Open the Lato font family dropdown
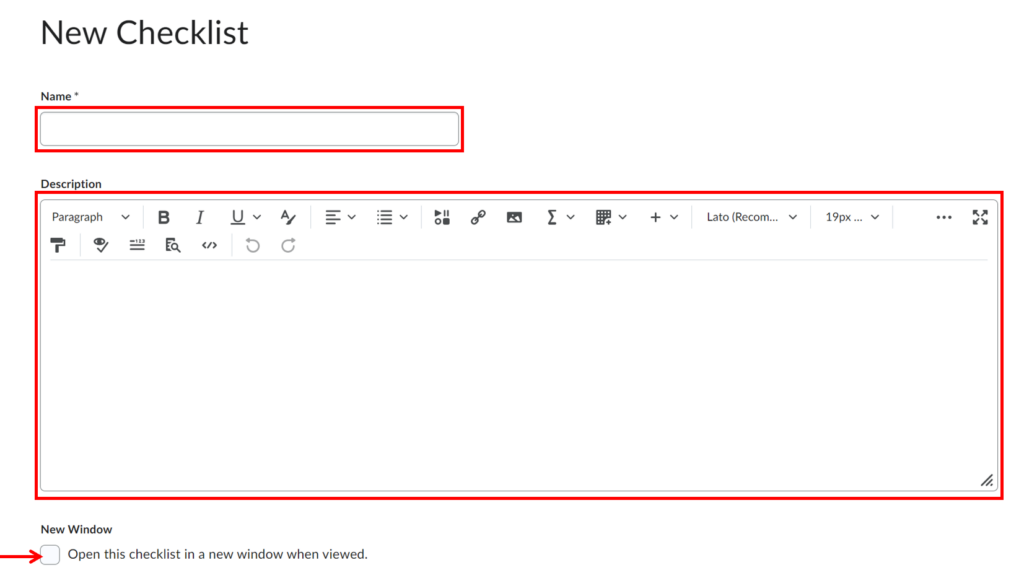1024x578 pixels. click(750, 217)
